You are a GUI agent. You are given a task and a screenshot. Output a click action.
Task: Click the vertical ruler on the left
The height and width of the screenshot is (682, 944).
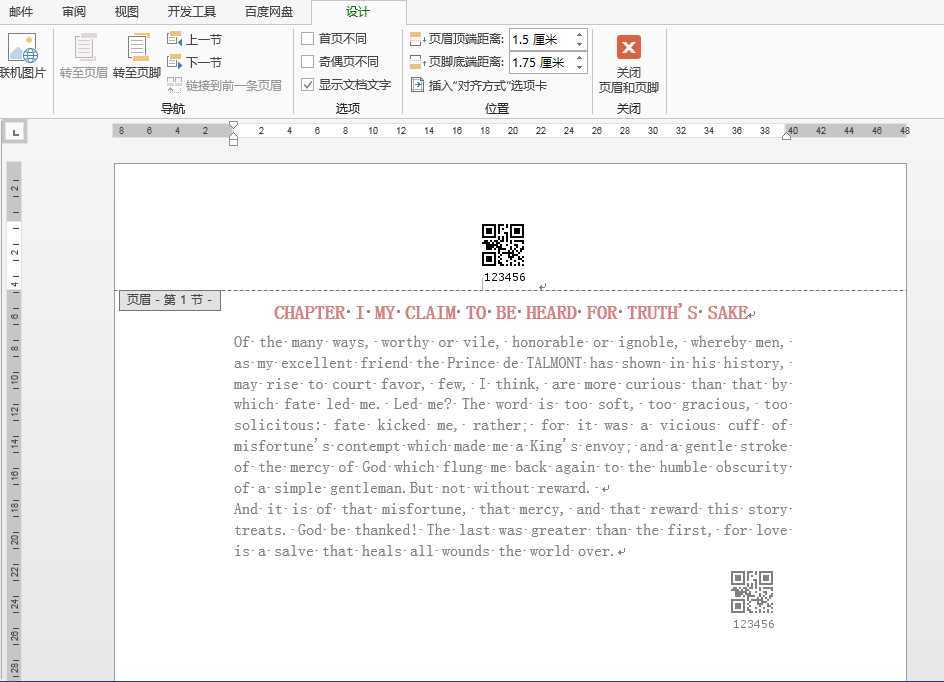tap(14, 421)
